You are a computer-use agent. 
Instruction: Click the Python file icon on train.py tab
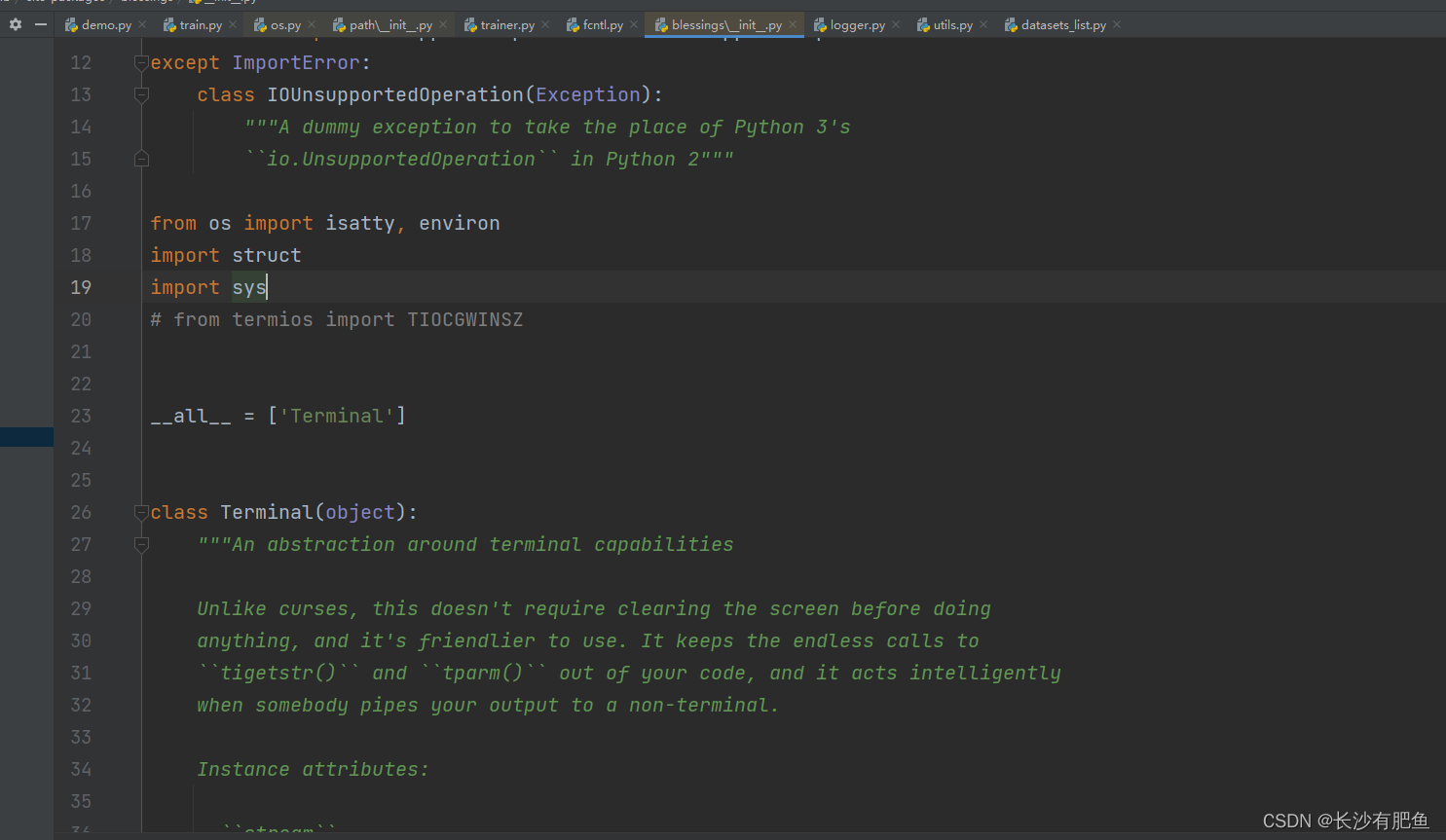tap(169, 24)
